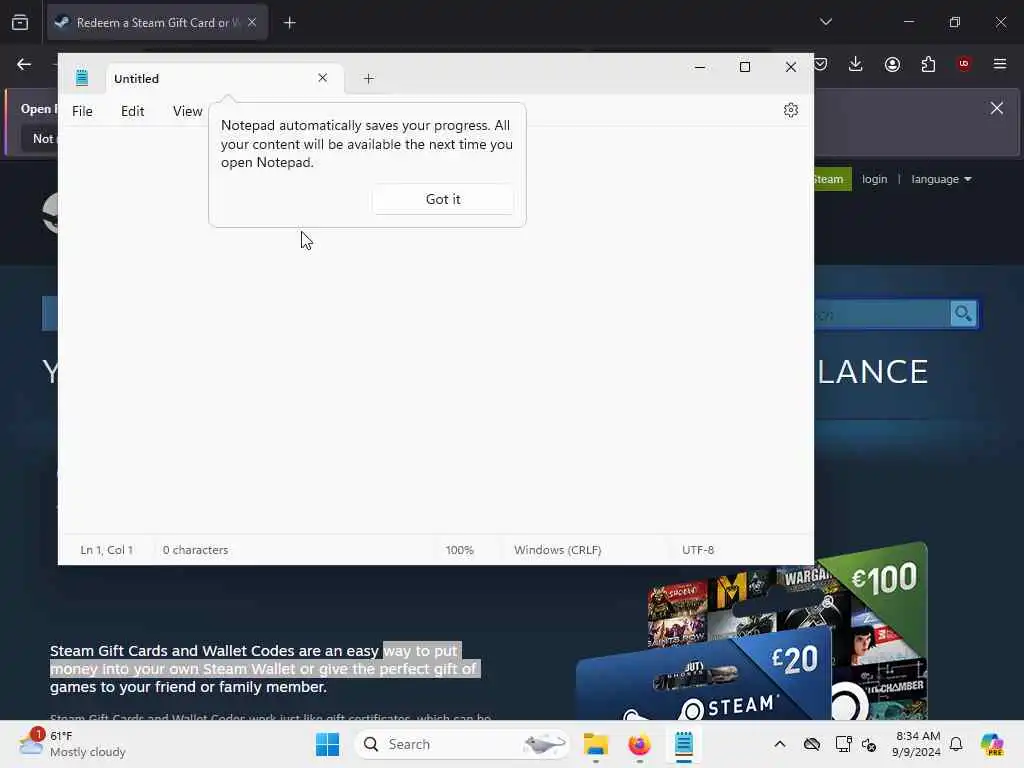Close the Steam browser tab
The image size is (1024, 768).
[252, 22]
